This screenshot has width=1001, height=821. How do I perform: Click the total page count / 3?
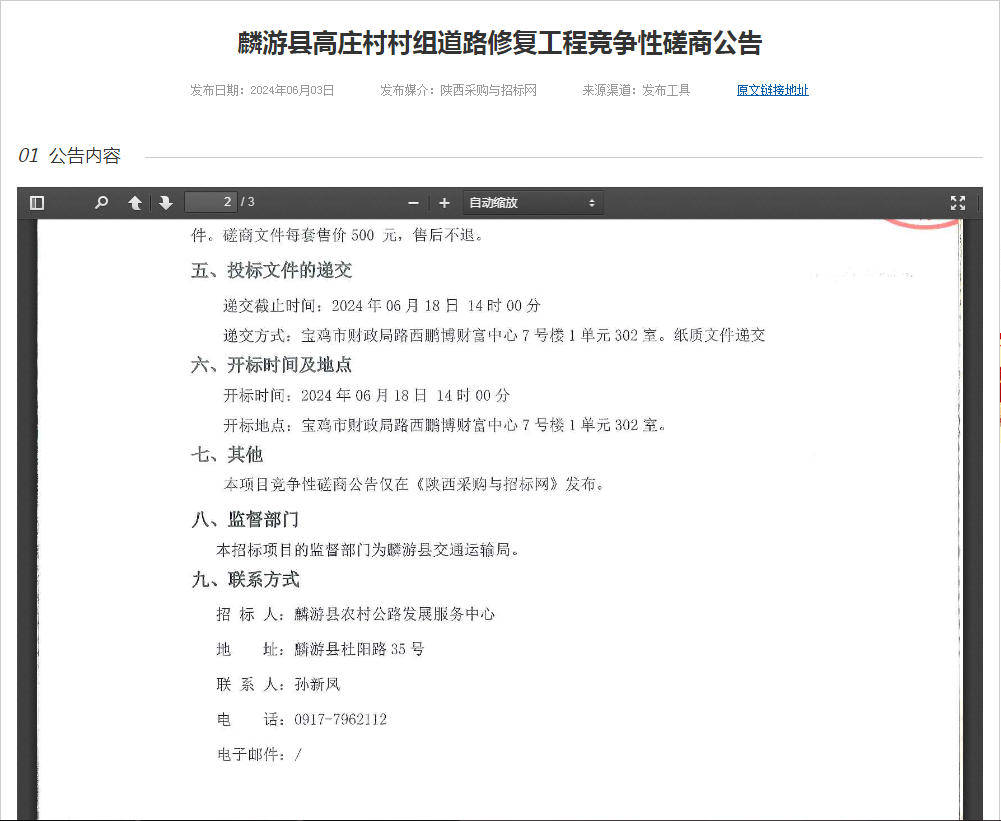tap(248, 202)
